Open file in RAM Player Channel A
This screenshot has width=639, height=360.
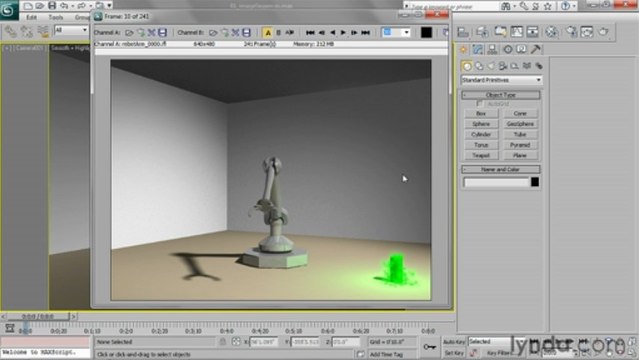129,32
